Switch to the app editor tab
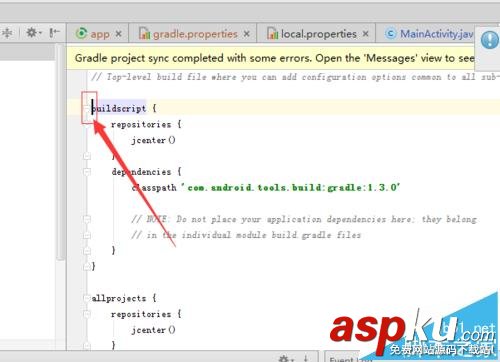Image resolution: width=500 pixels, height=362 pixels. pyautogui.click(x=97, y=34)
